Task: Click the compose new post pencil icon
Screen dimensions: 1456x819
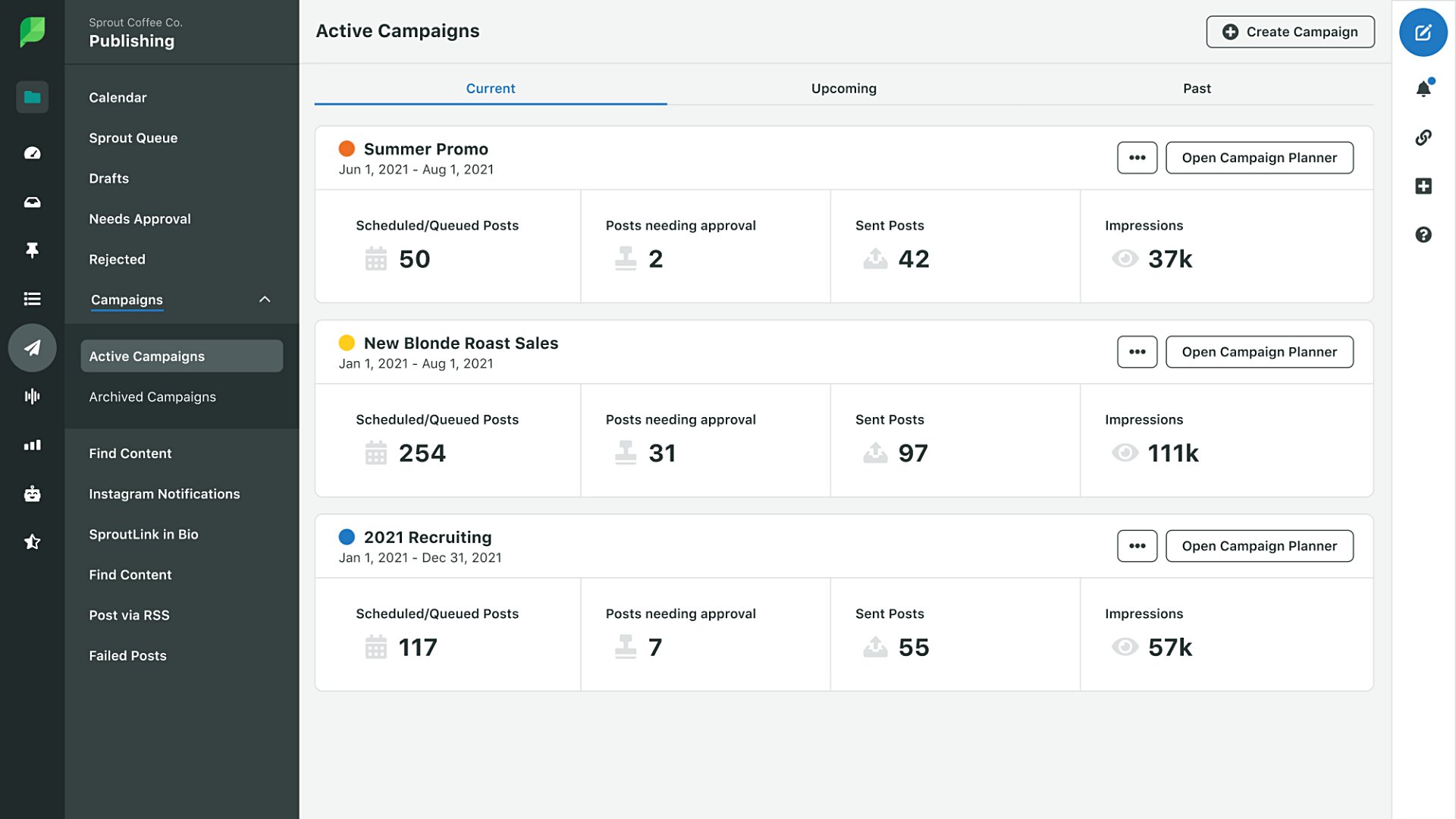Action: [1423, 33]
